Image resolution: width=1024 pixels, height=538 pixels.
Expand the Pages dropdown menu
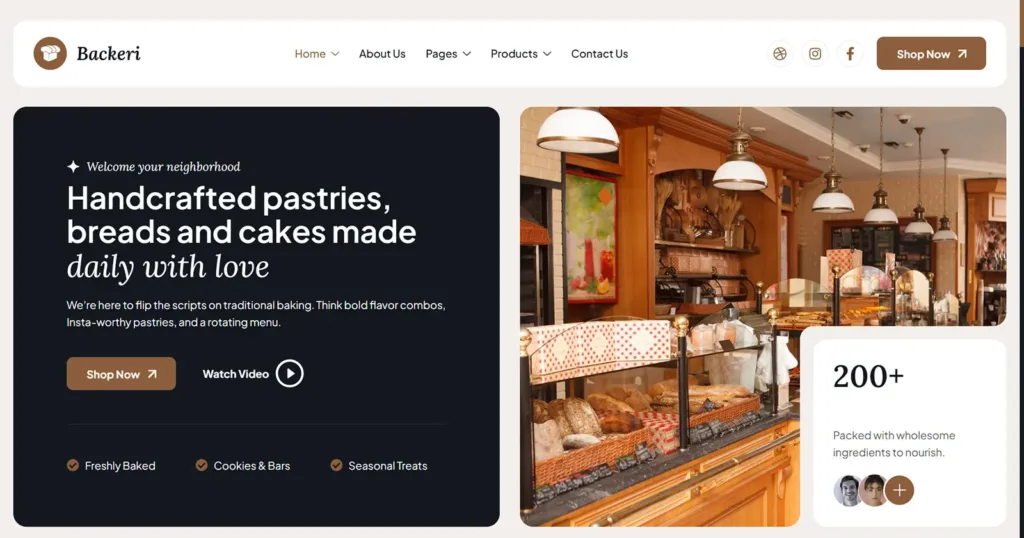point(448,54)
